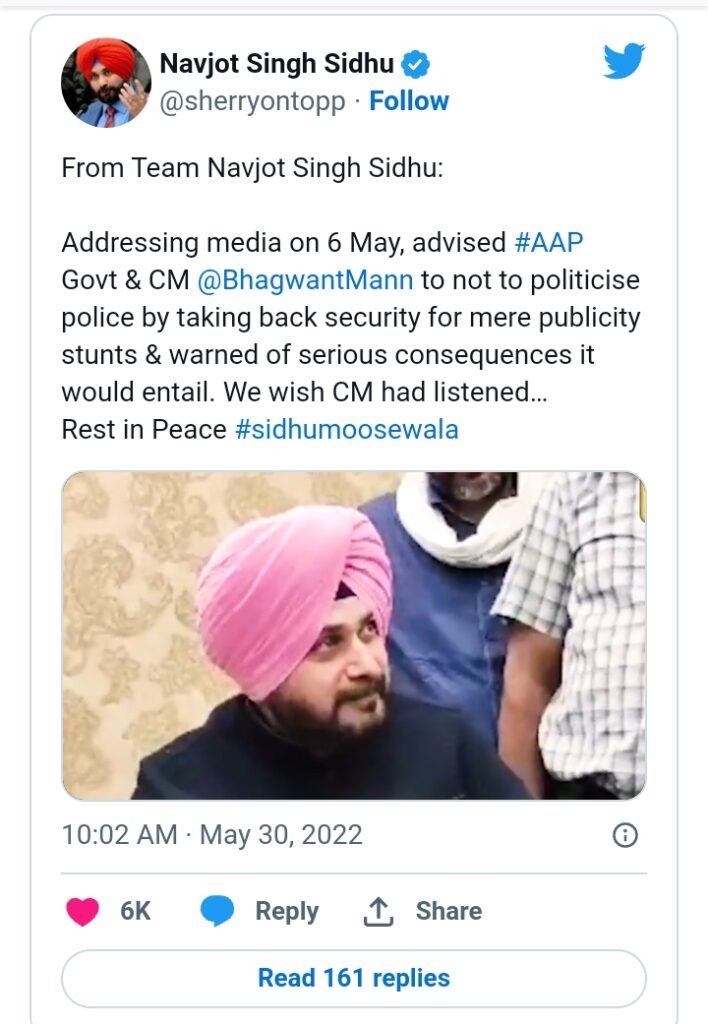
Task: Click the share arrow icon
Action: (378, 911)
